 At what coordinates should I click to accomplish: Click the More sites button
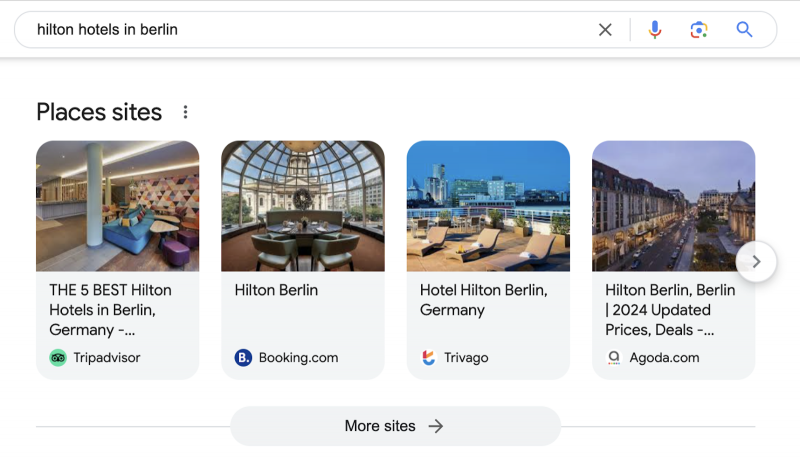click(x=395, y=426)
